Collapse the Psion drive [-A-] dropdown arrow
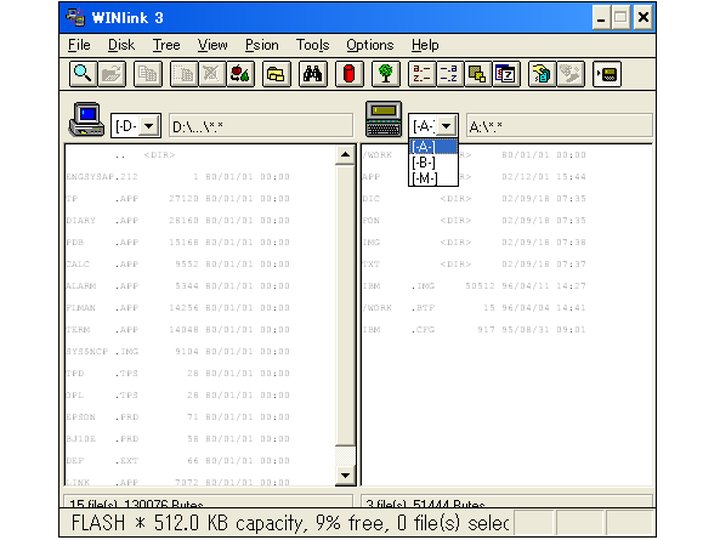The width and height of the screenshot is (720, 540). [446, 126]
